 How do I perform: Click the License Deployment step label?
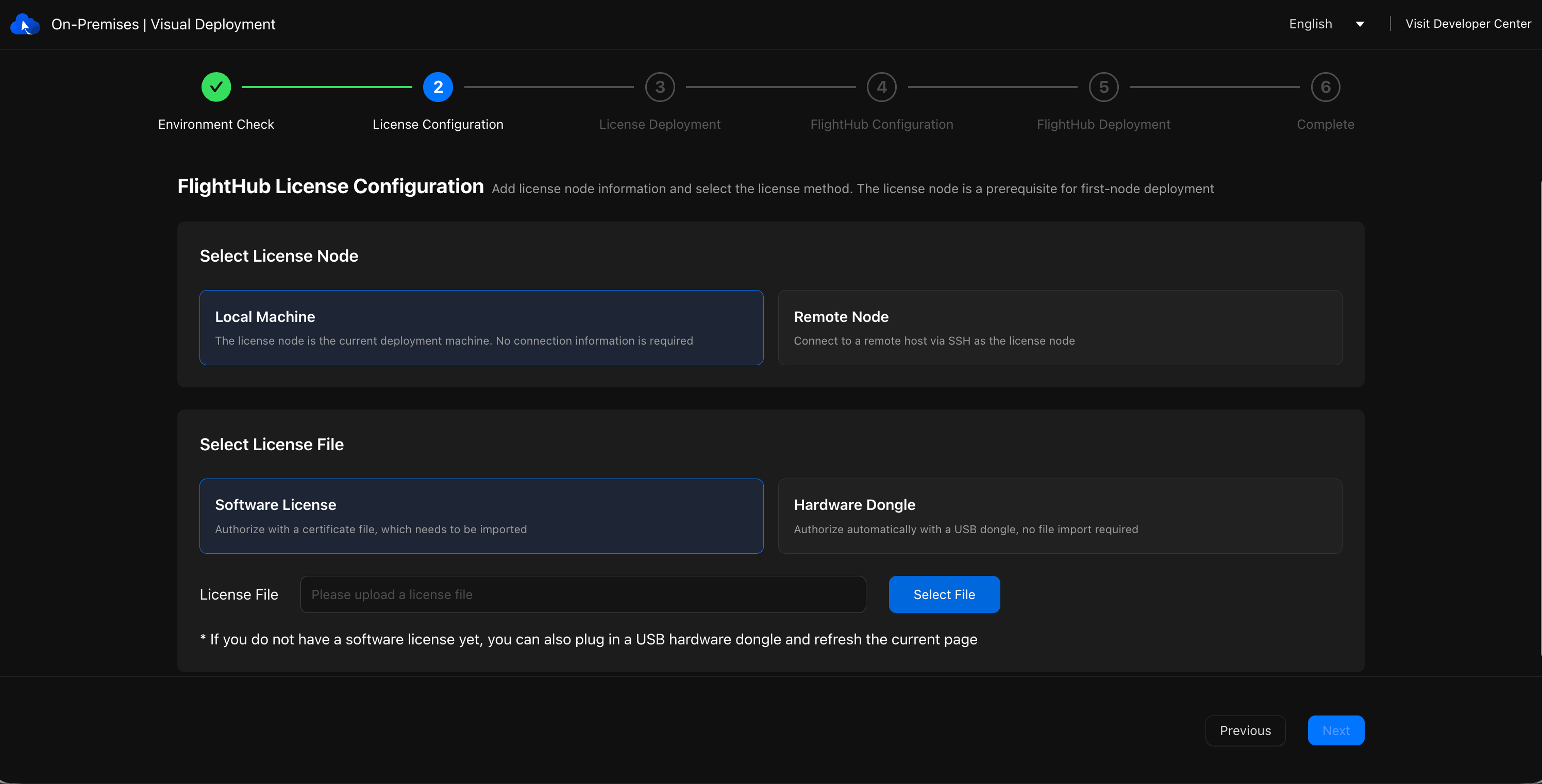660,125
